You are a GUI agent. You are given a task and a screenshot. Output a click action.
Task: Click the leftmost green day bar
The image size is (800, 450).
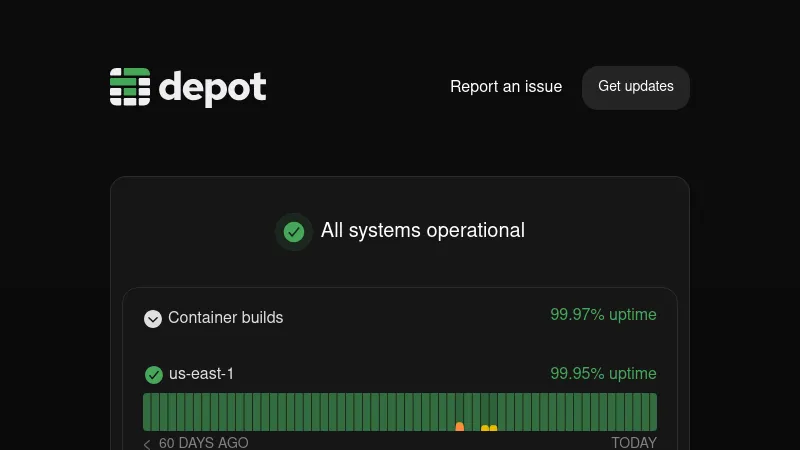tap(147, 412)
